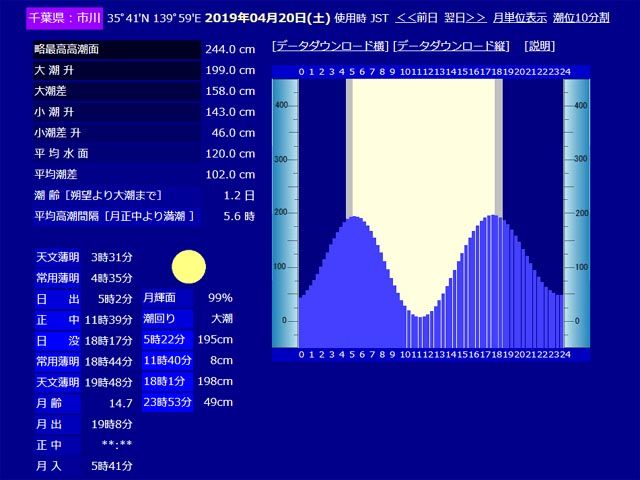Image resolution: width=640 pixels, height=480 pixels.
Task: Open the 説明 explanation link
Action: tap(540, 46)
